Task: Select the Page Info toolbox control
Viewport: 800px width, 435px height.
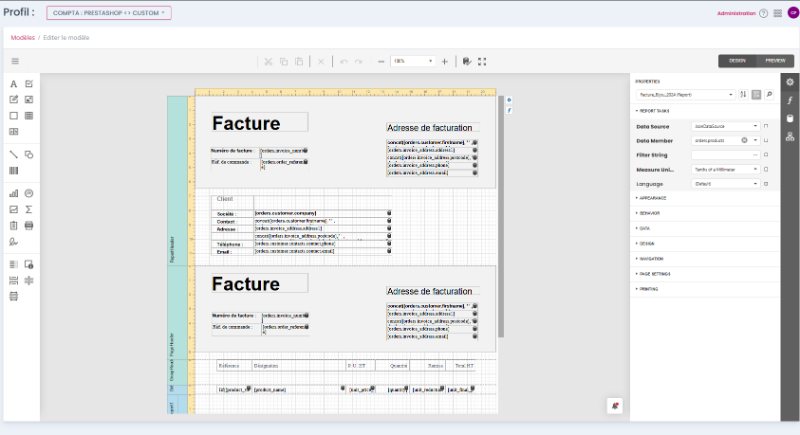Action: 29,264
